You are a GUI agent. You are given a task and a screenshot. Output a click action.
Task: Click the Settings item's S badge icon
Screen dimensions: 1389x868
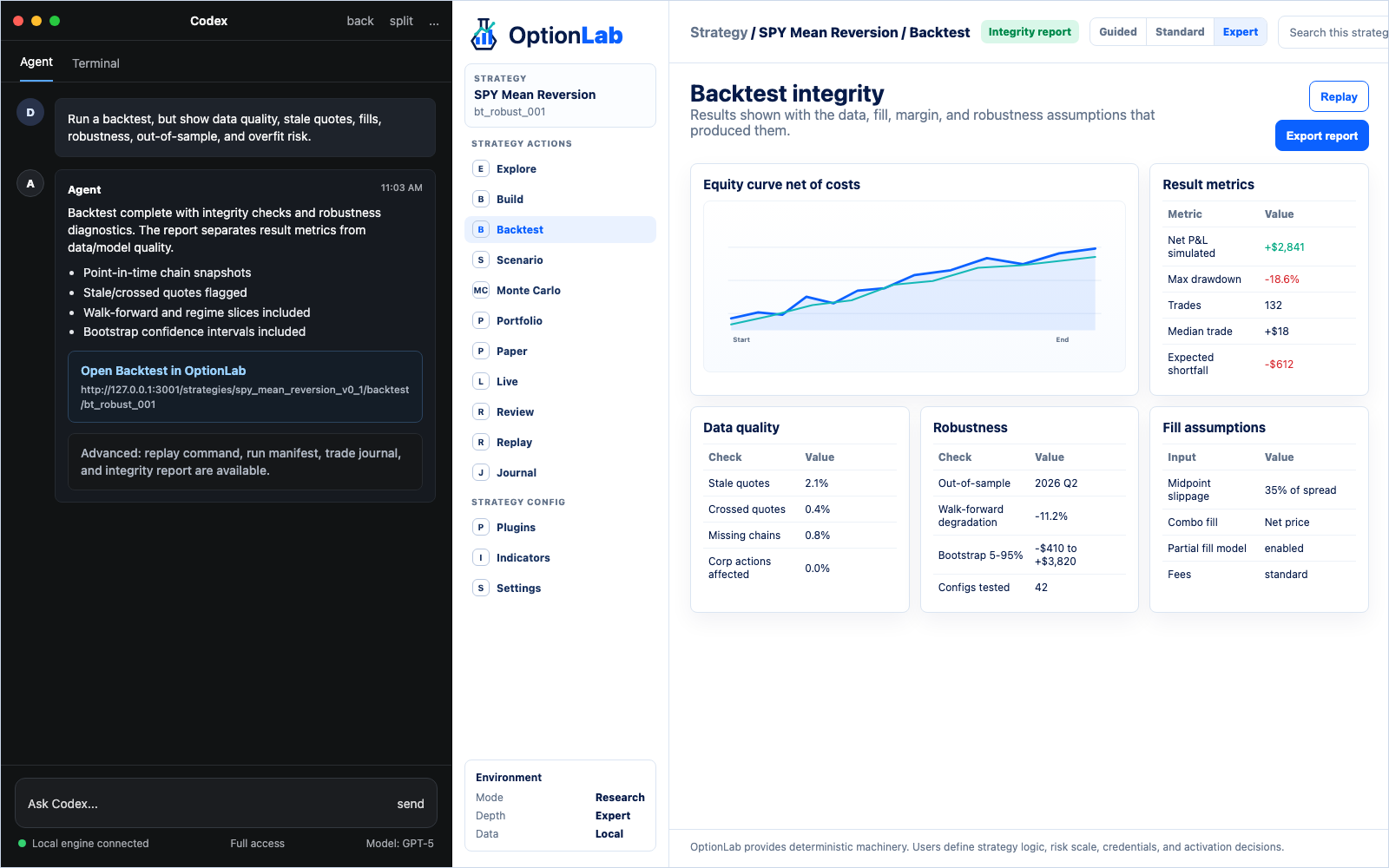click(x=481, y=588)
